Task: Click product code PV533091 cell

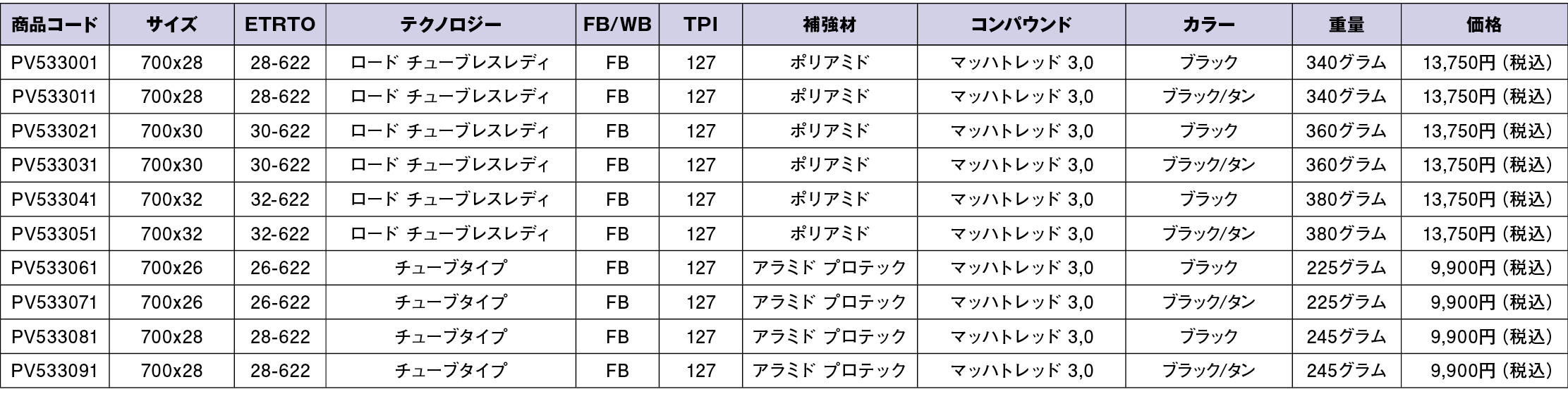Action: [x=54, y=371]
